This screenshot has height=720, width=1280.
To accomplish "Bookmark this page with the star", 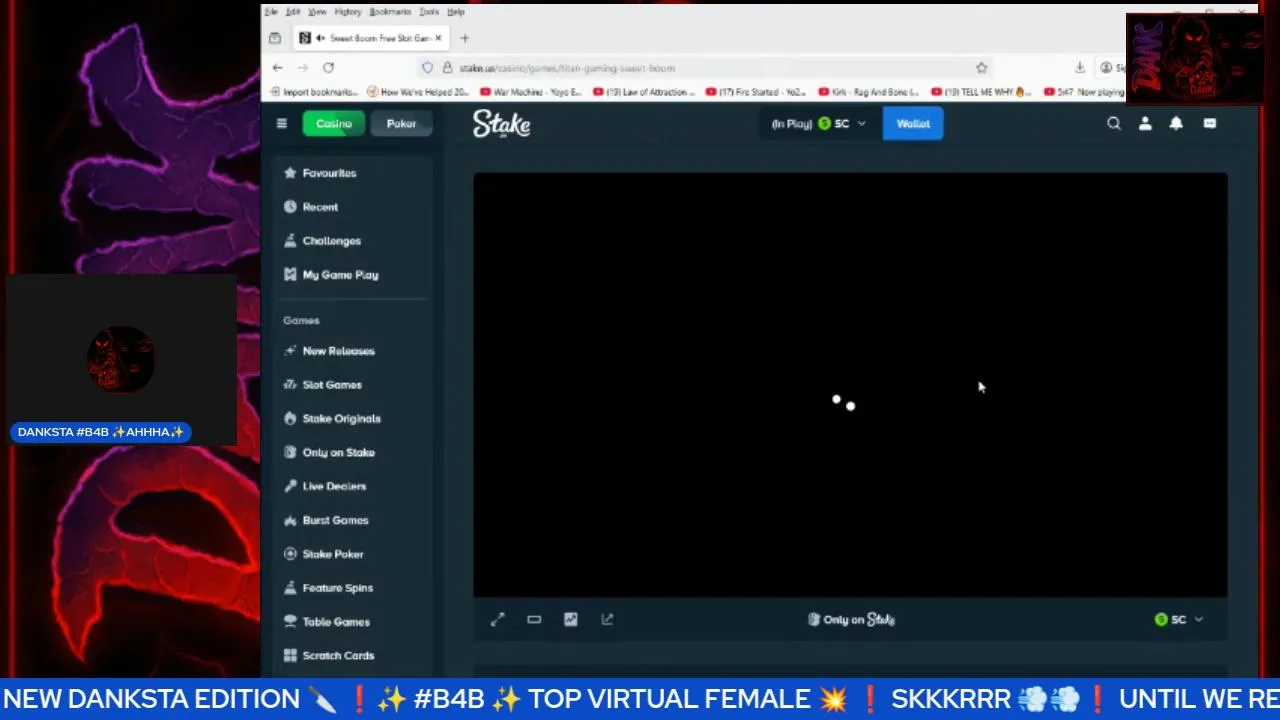I will 981,68.
